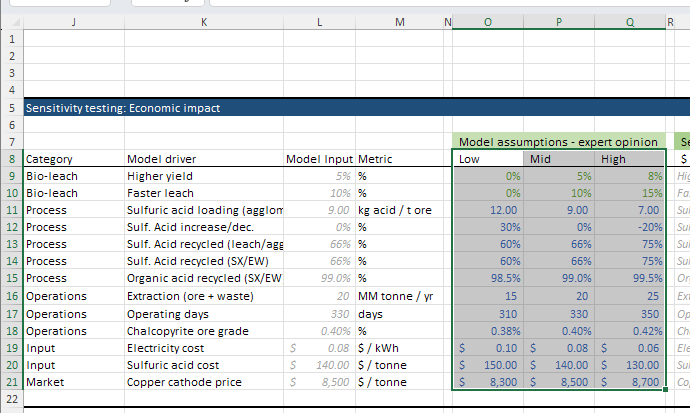
Task: Select column M header
Action: [x=400, y=22]
